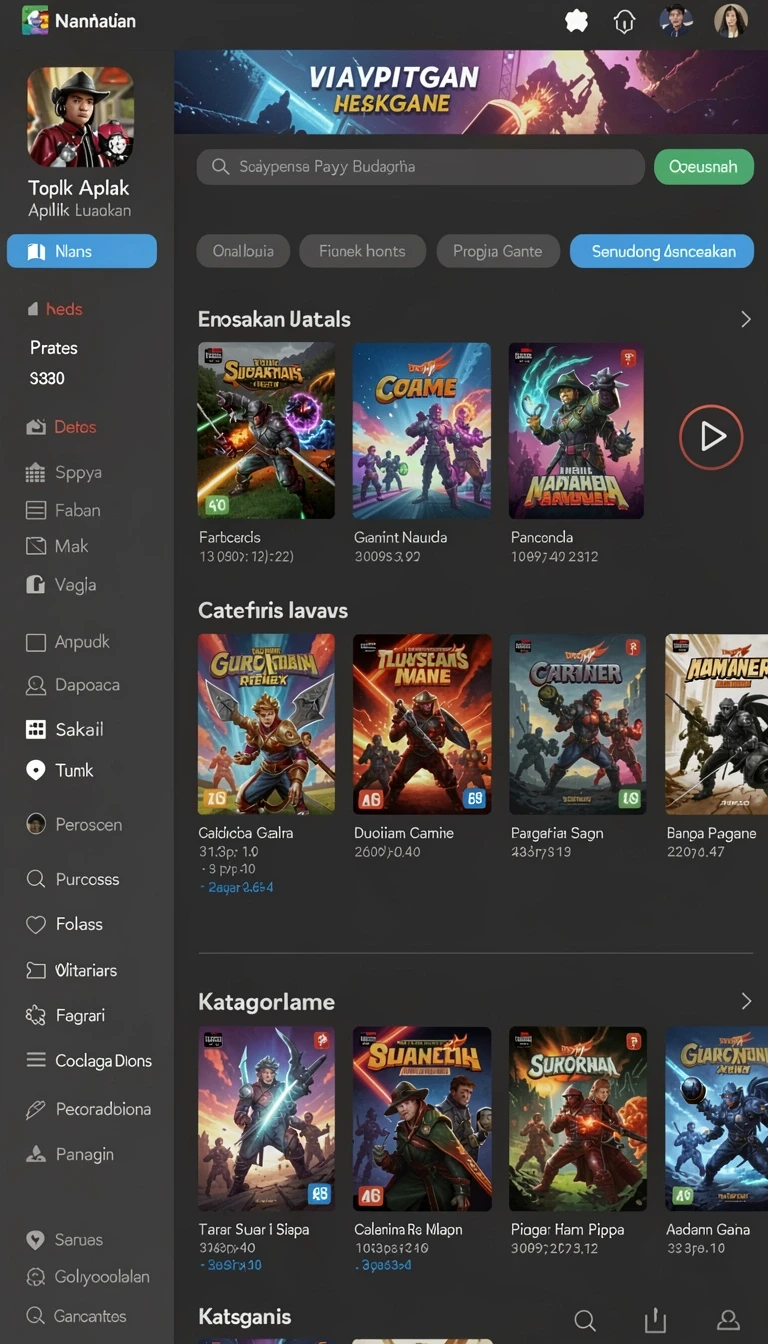Expand the Enosakan Uatals section arrow
768x1344 pixels.
(745, 319)
